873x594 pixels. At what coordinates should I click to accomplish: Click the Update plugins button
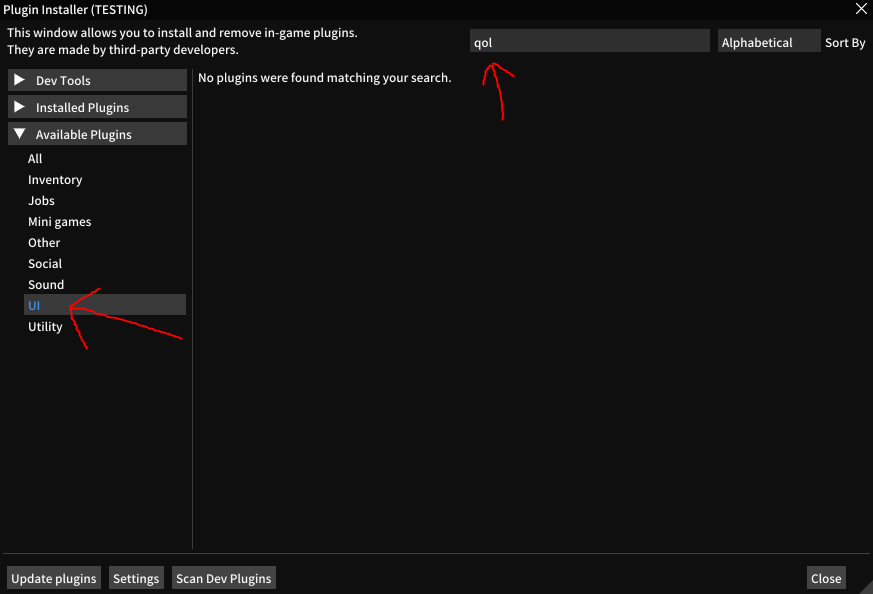(53, 577)
